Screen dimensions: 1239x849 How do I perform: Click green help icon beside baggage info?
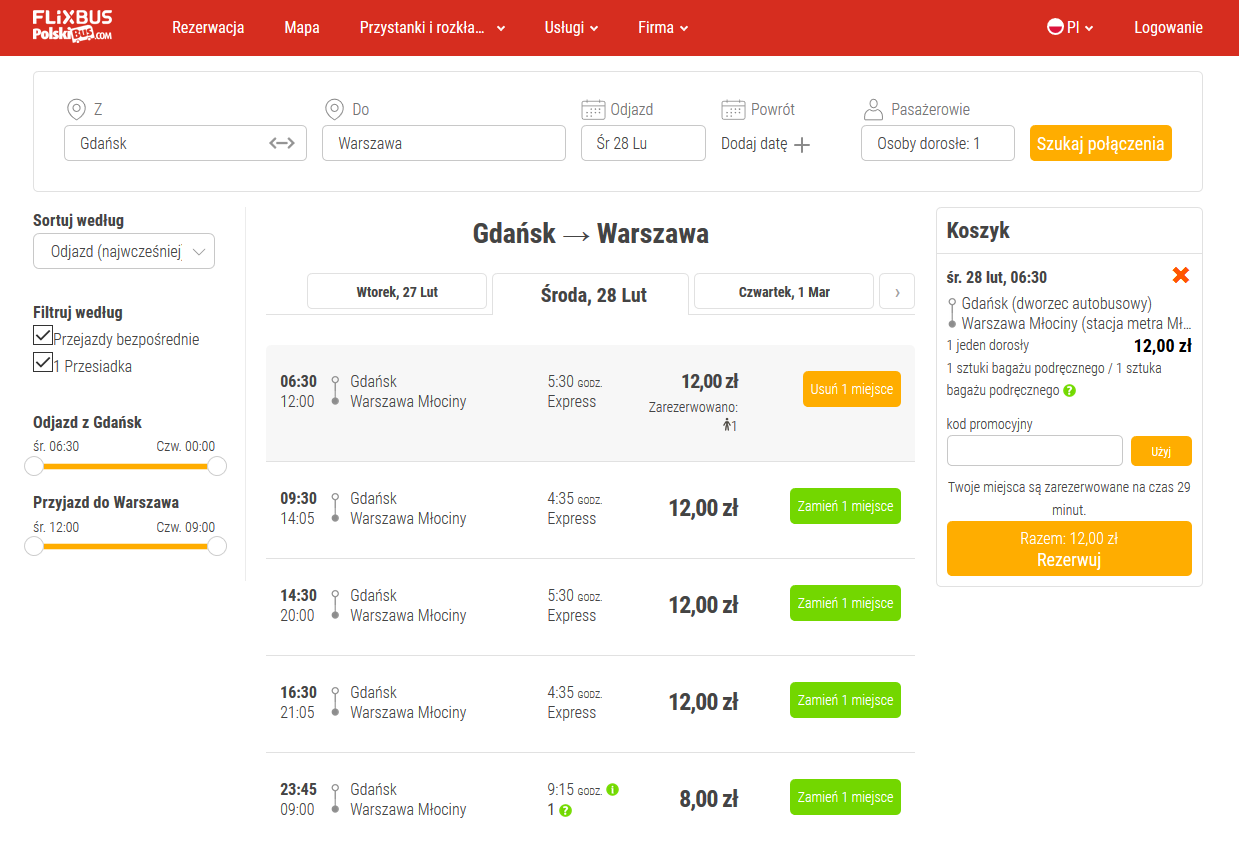[x=1069, y=390]
